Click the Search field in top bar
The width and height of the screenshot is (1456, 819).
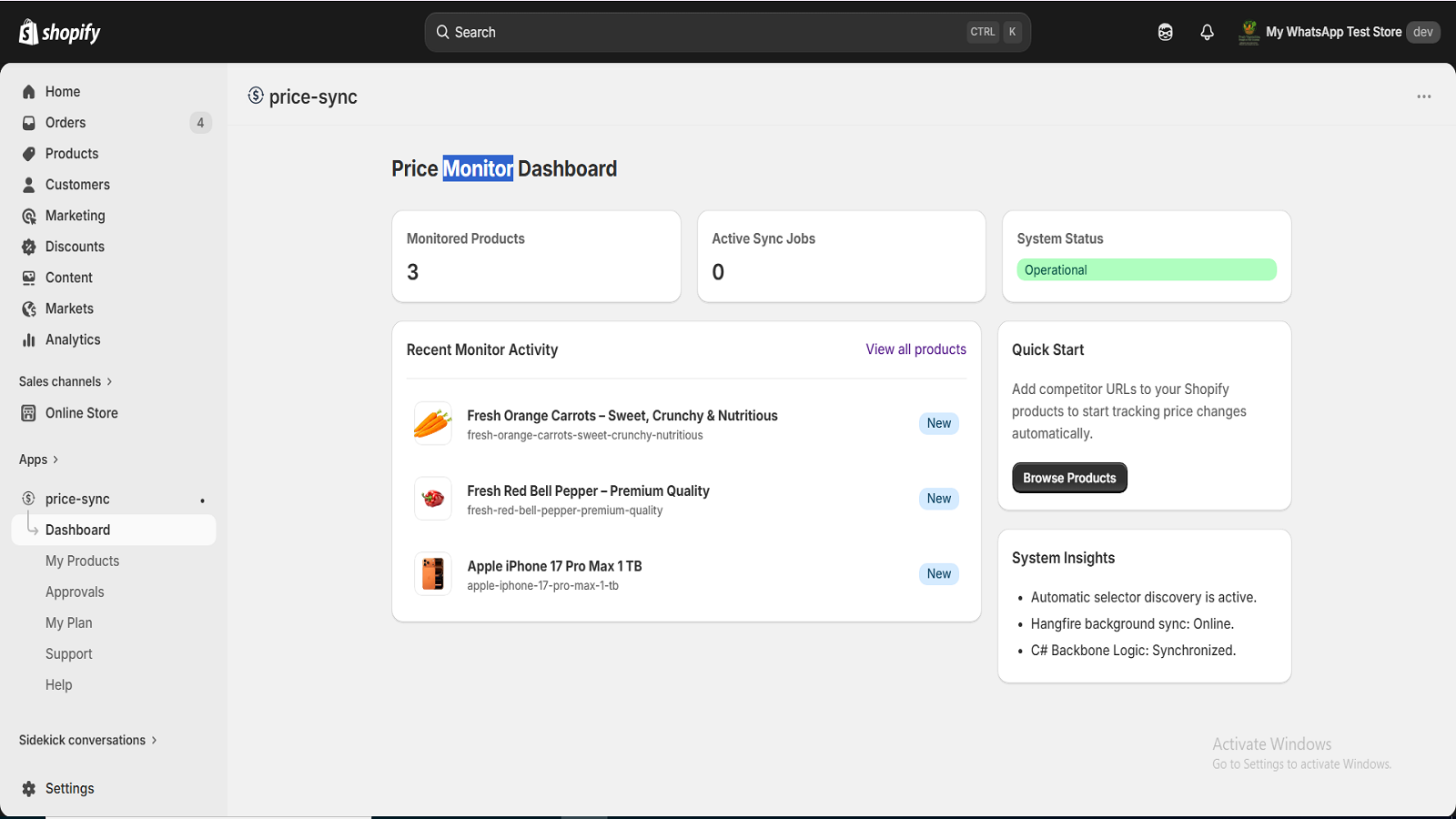[727, 32]
